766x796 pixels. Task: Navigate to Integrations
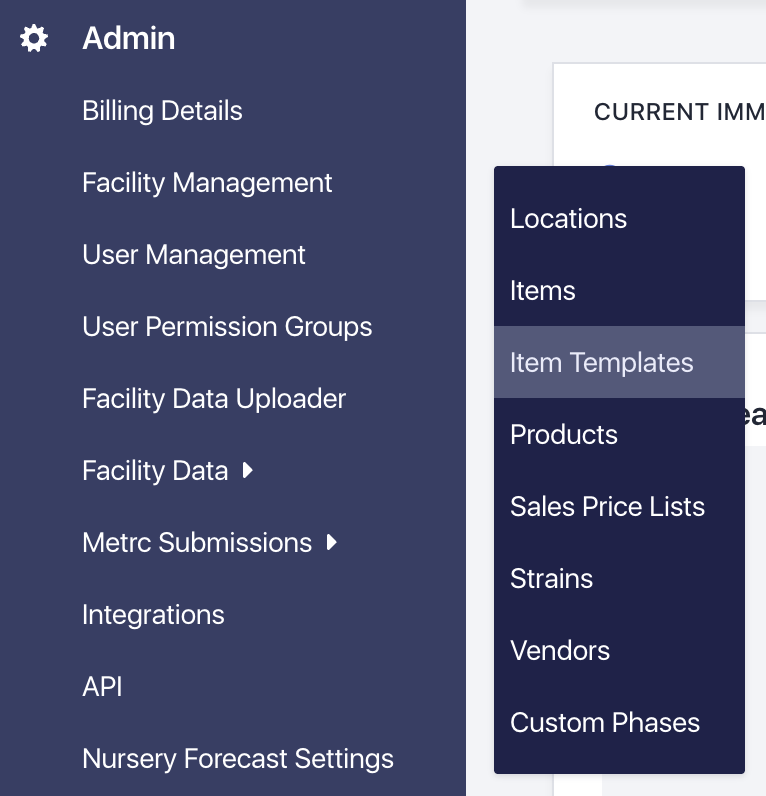click(153, 615)
